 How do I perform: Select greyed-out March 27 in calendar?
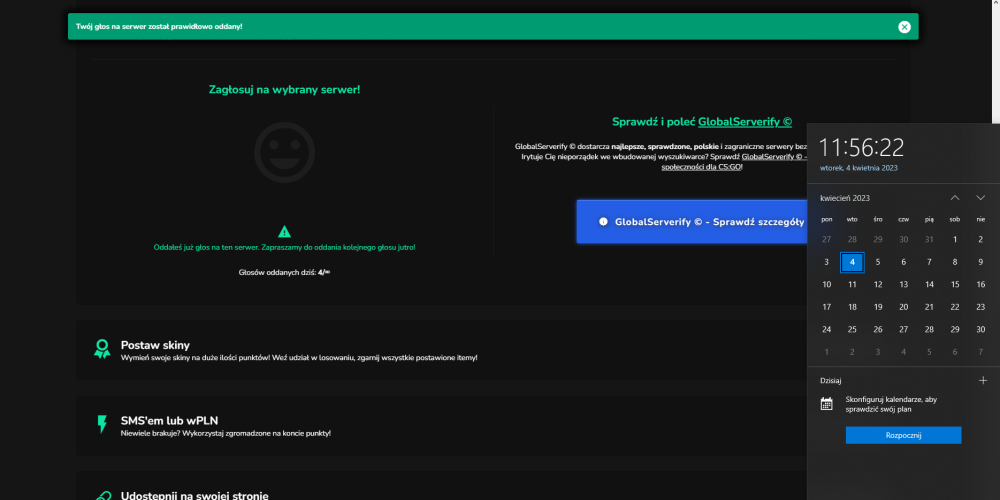tap(827, 239)
